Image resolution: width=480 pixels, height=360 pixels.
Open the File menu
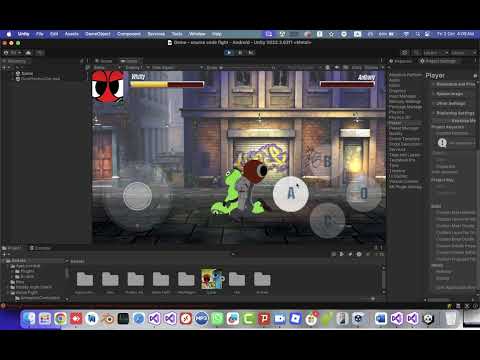point(40,34)
